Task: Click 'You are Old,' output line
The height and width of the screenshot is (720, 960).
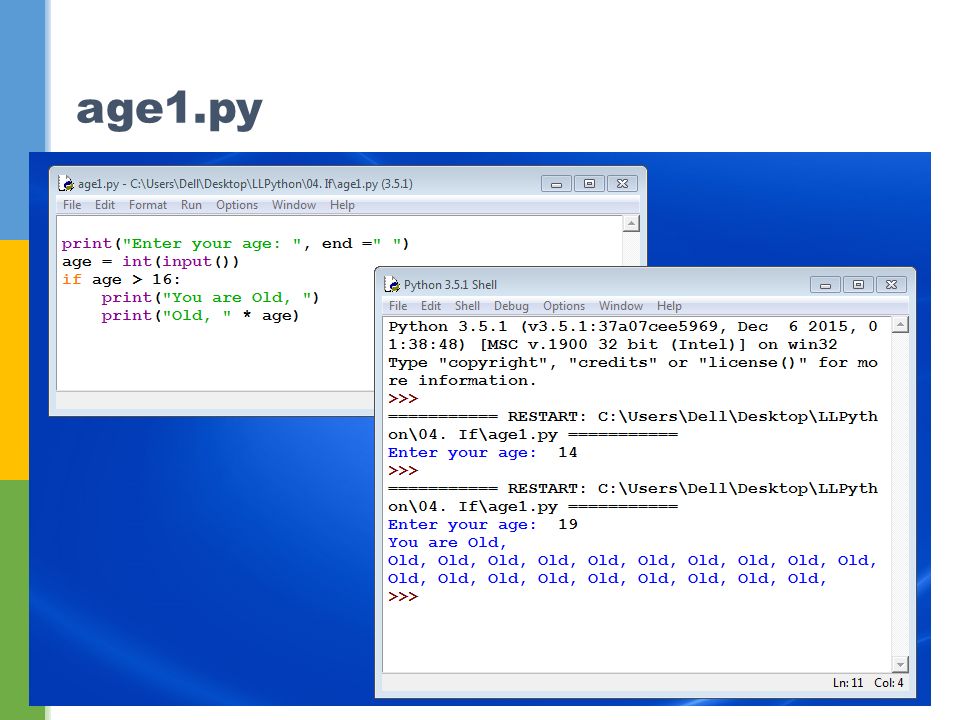Action: [448, 542]
